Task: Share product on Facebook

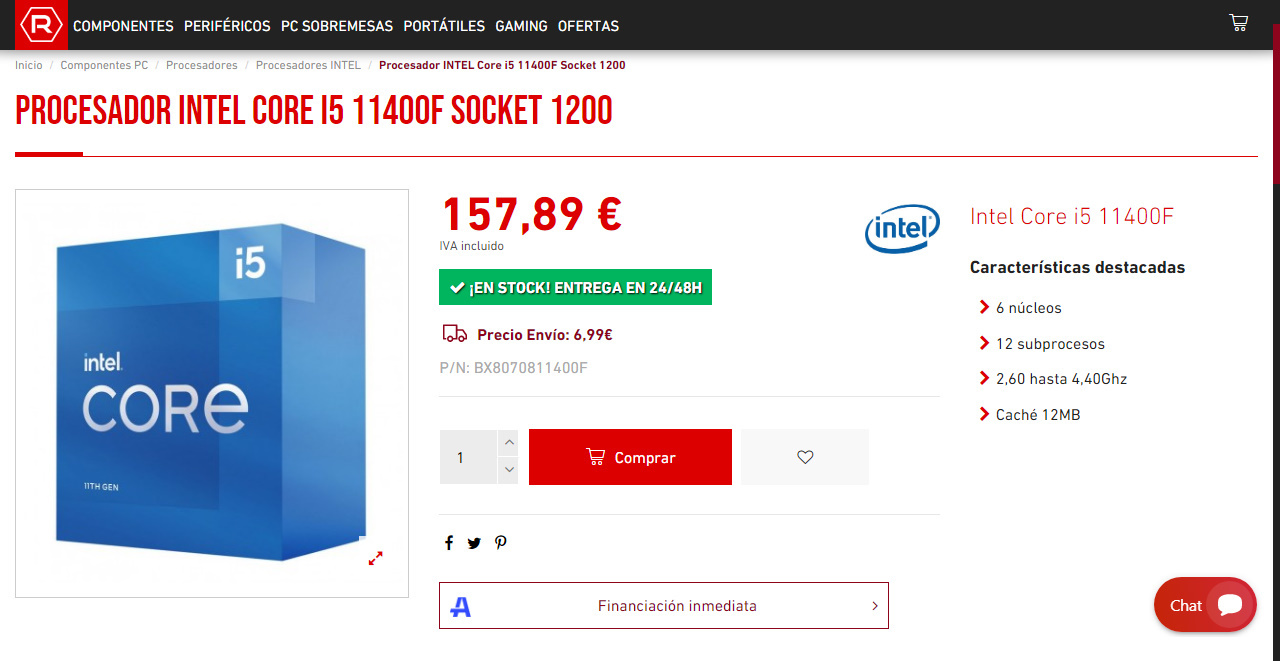Action: [449, 543]
